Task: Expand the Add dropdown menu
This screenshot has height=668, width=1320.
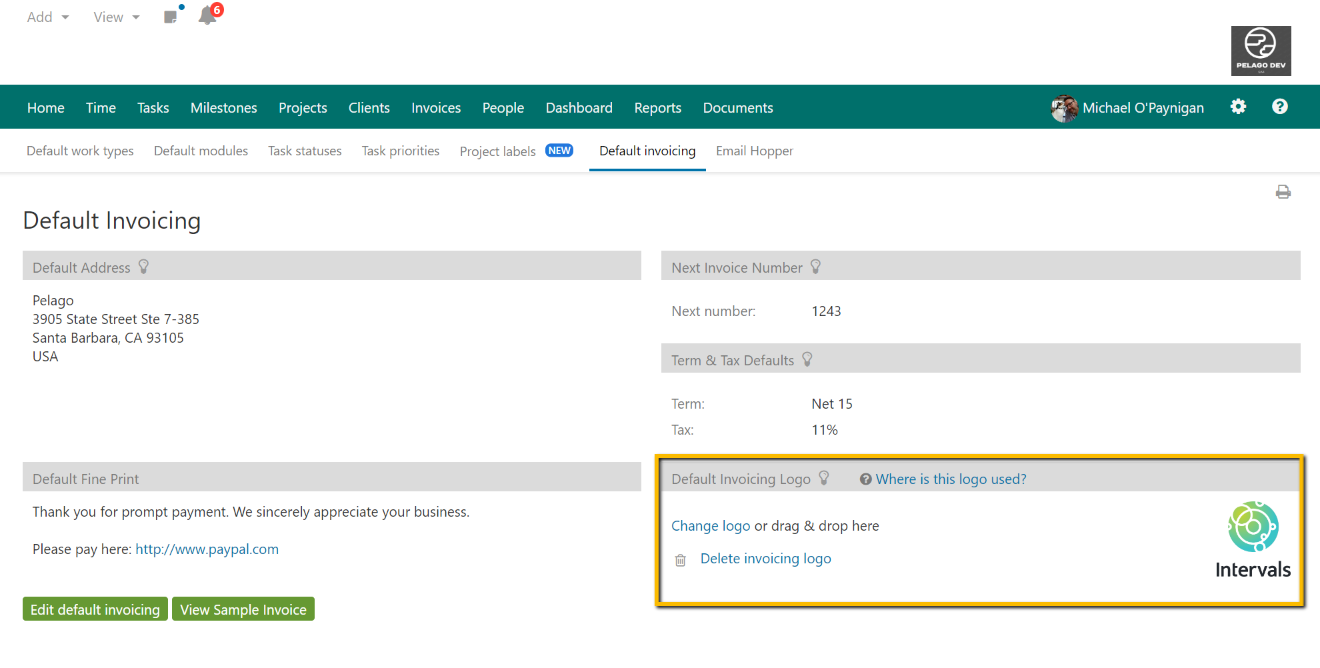Action: point(48,17)
